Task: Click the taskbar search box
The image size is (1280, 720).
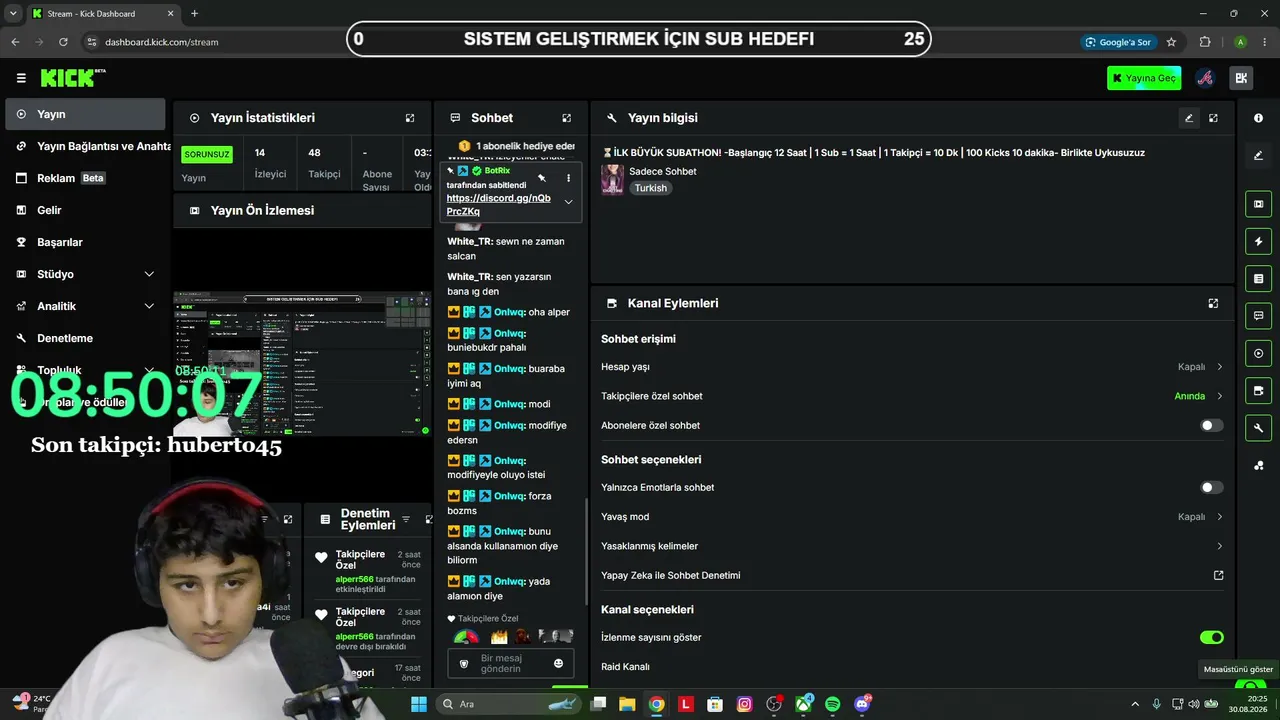Action: [509, 704]
